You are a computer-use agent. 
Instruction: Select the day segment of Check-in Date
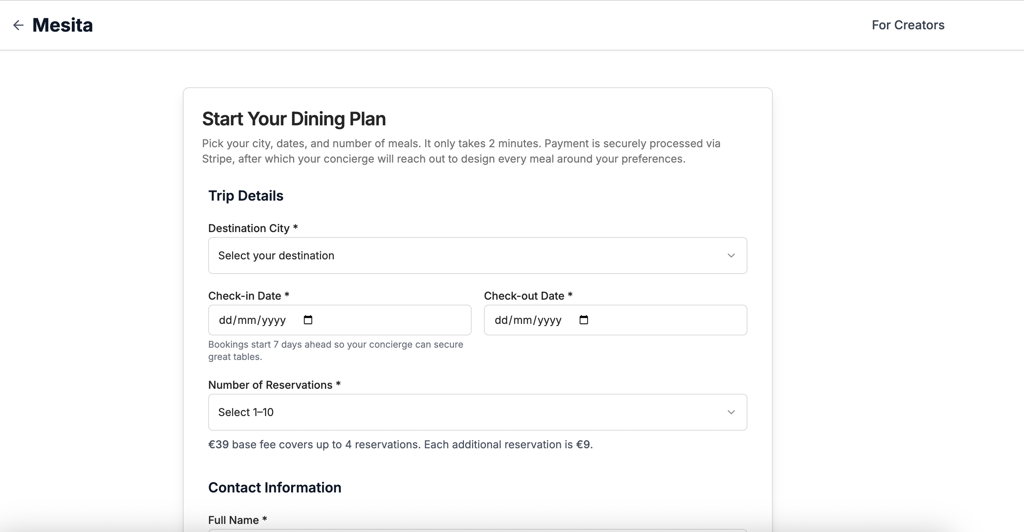pyautogui.click(x=225, y=320)
